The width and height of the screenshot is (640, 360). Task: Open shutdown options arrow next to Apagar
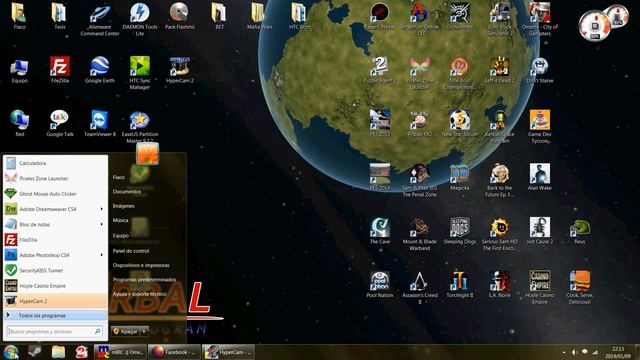click(144, 331)
